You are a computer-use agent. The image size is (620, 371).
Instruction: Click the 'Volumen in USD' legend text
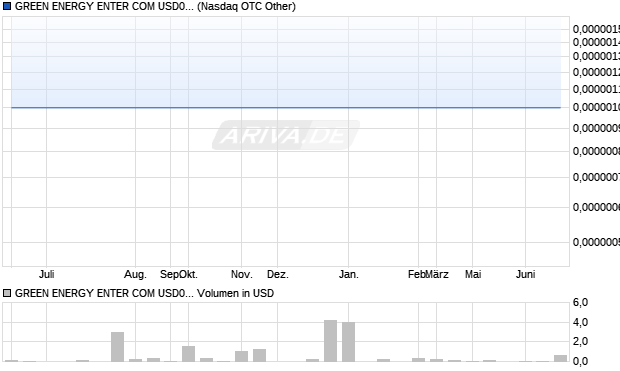tap(235, 293)
